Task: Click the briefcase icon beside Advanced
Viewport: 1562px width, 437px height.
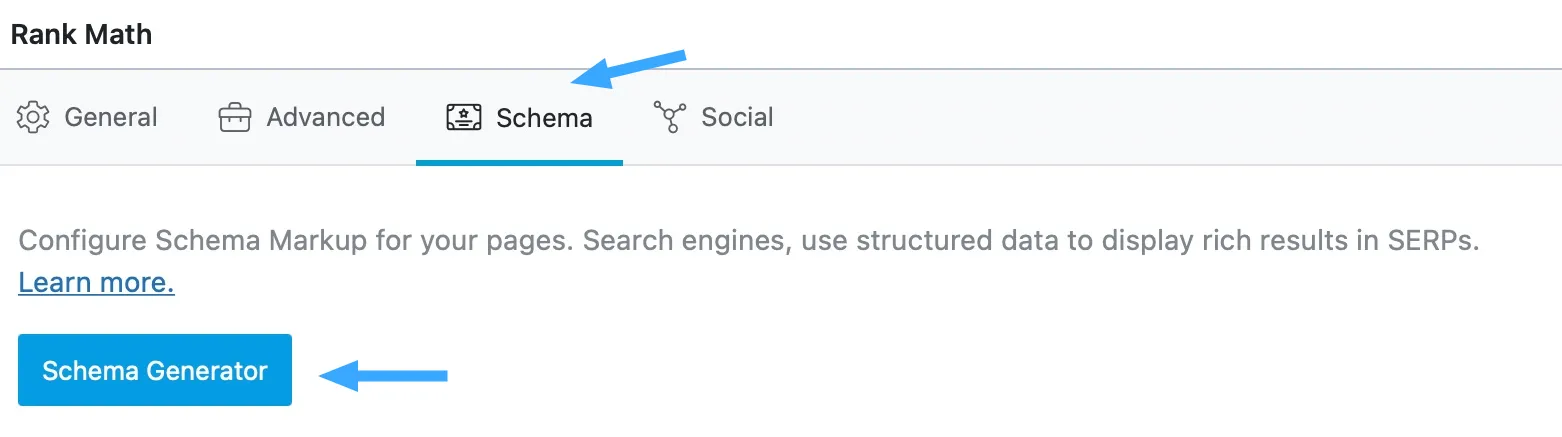Action: [x=234, y=117]
